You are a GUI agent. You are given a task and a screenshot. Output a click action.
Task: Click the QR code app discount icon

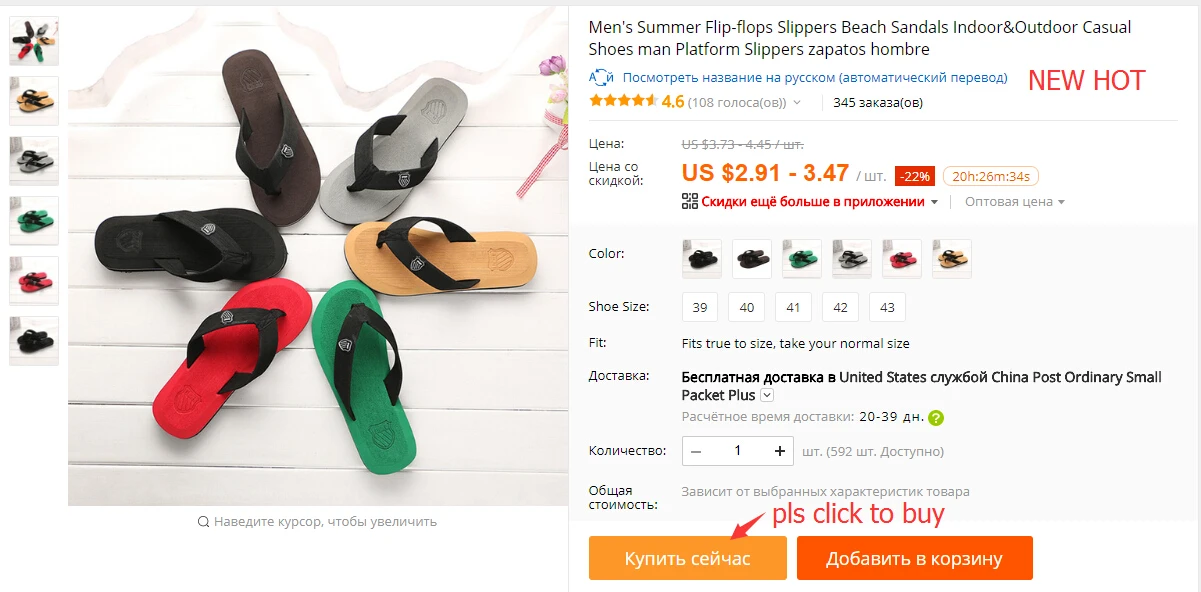(x=689, y=201)
